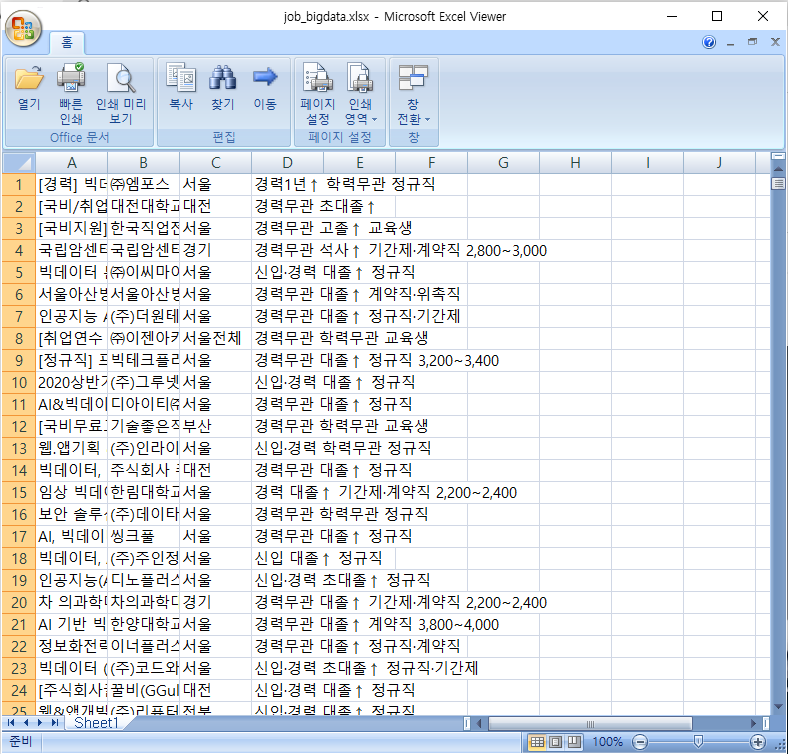Screen dimensions: 788x754
Task: Select row 12 header
Action: 19,427
